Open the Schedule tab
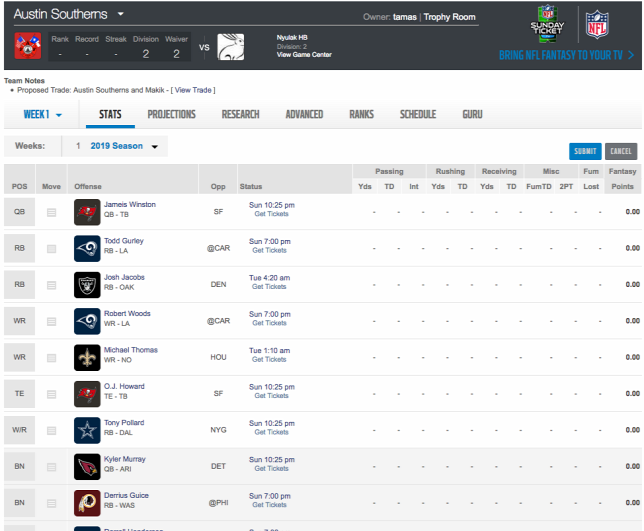The width and height of the screenshot is (644, 531). click(x=418, y=114)
